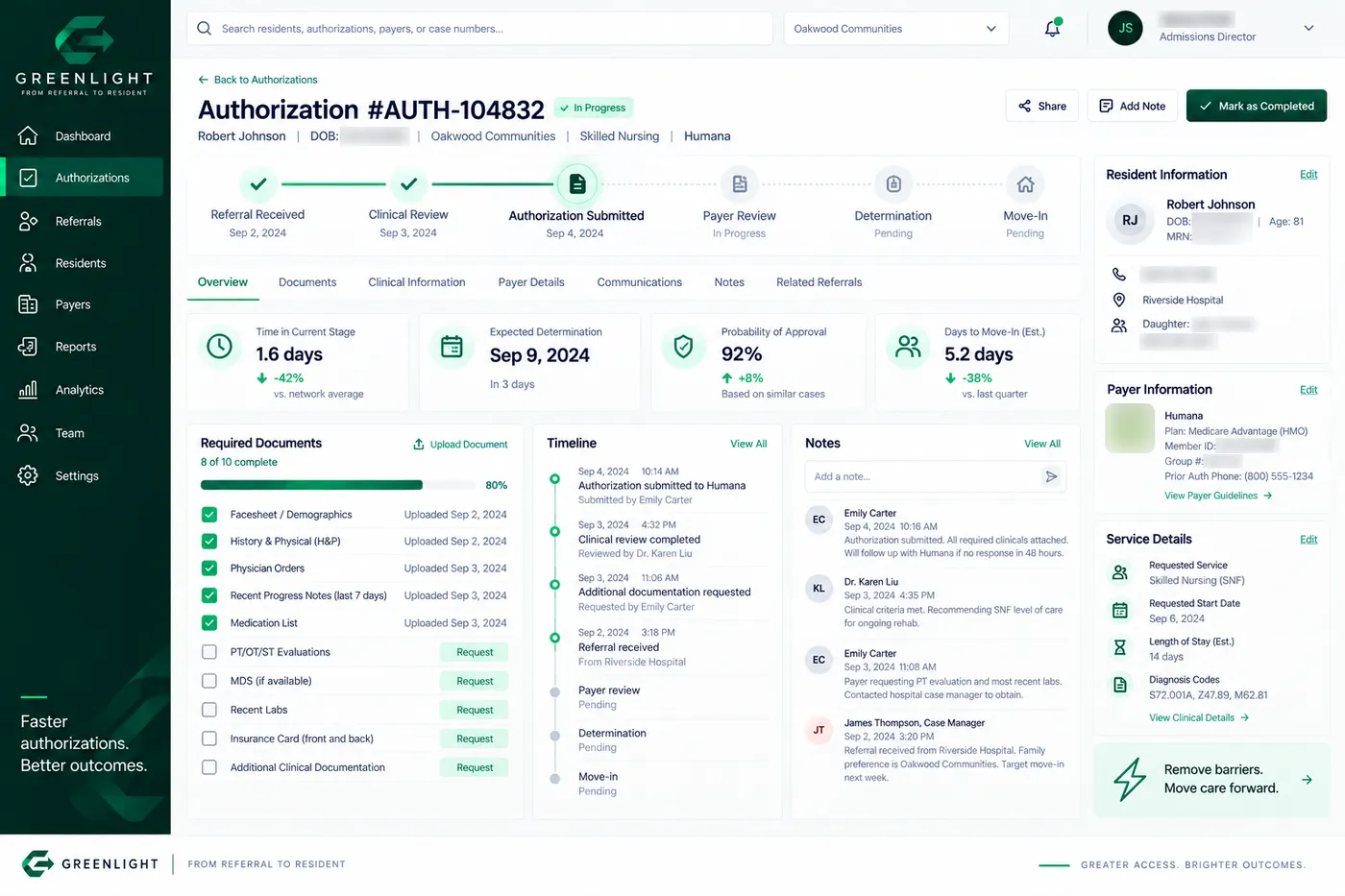Open the Oakwood Communities dropdown
The height and width of the screenshot is (896, 1345).
895,29
